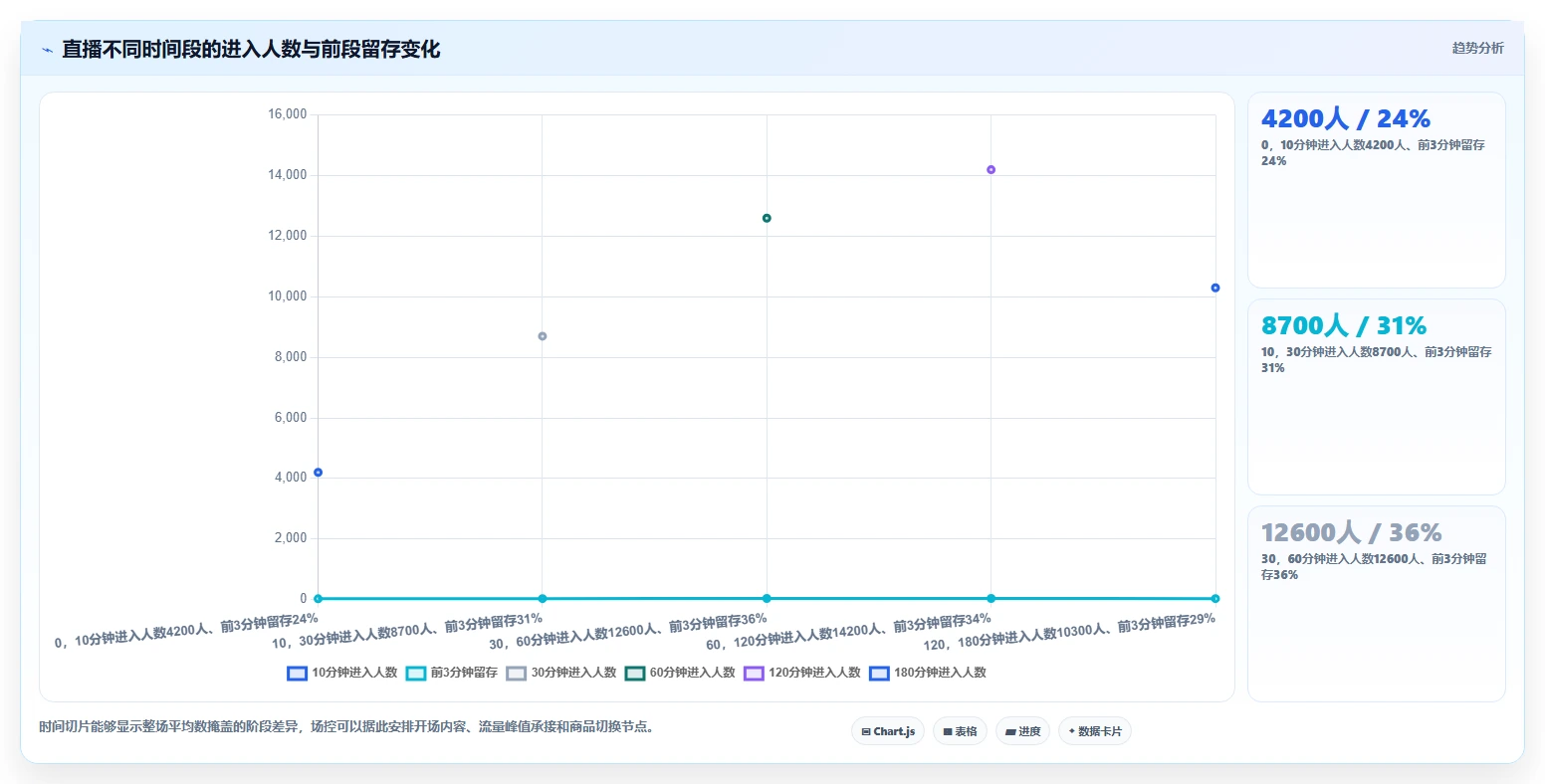Click the description under 12600人 / 36%
Screen dimensions: 1545x784
click(x=1375, y=566)
